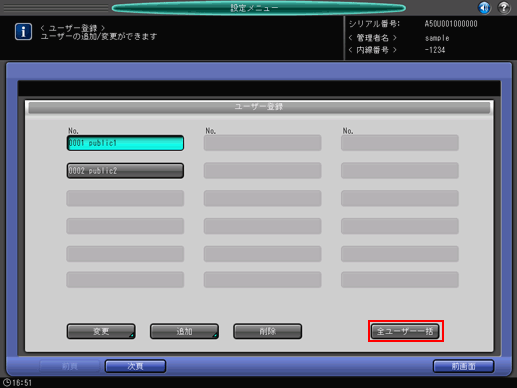
Task: Click the 追加 (Add) button
Action: point(184,331)
